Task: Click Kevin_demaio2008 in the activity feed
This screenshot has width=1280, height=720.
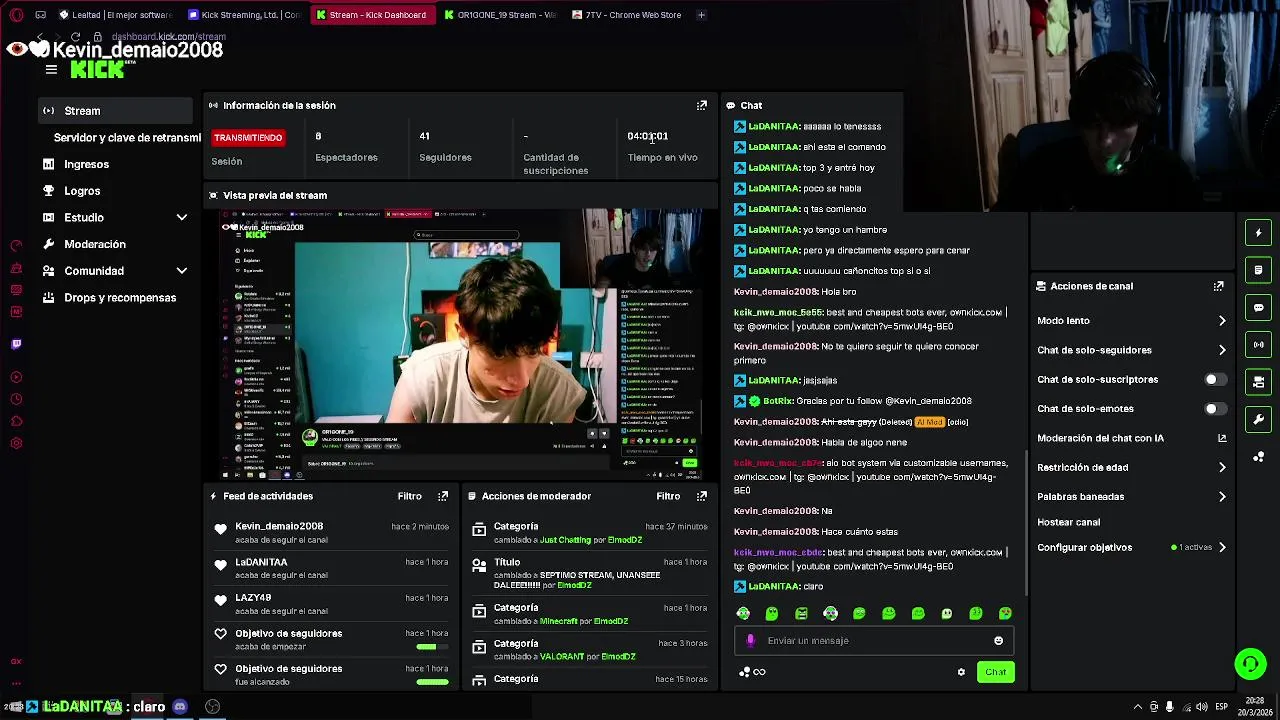Action: pyautogui.click(x=279, y=526)
